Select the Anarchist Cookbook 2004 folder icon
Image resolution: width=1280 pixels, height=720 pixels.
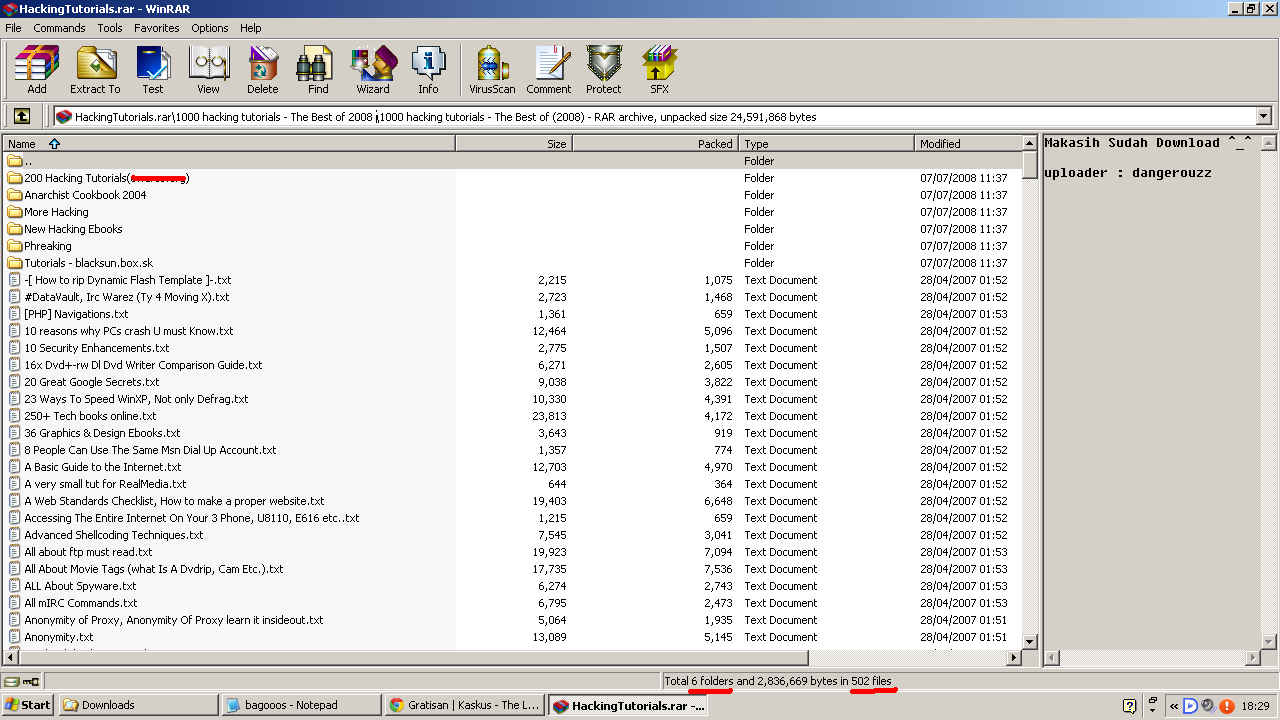pos(15,195)
